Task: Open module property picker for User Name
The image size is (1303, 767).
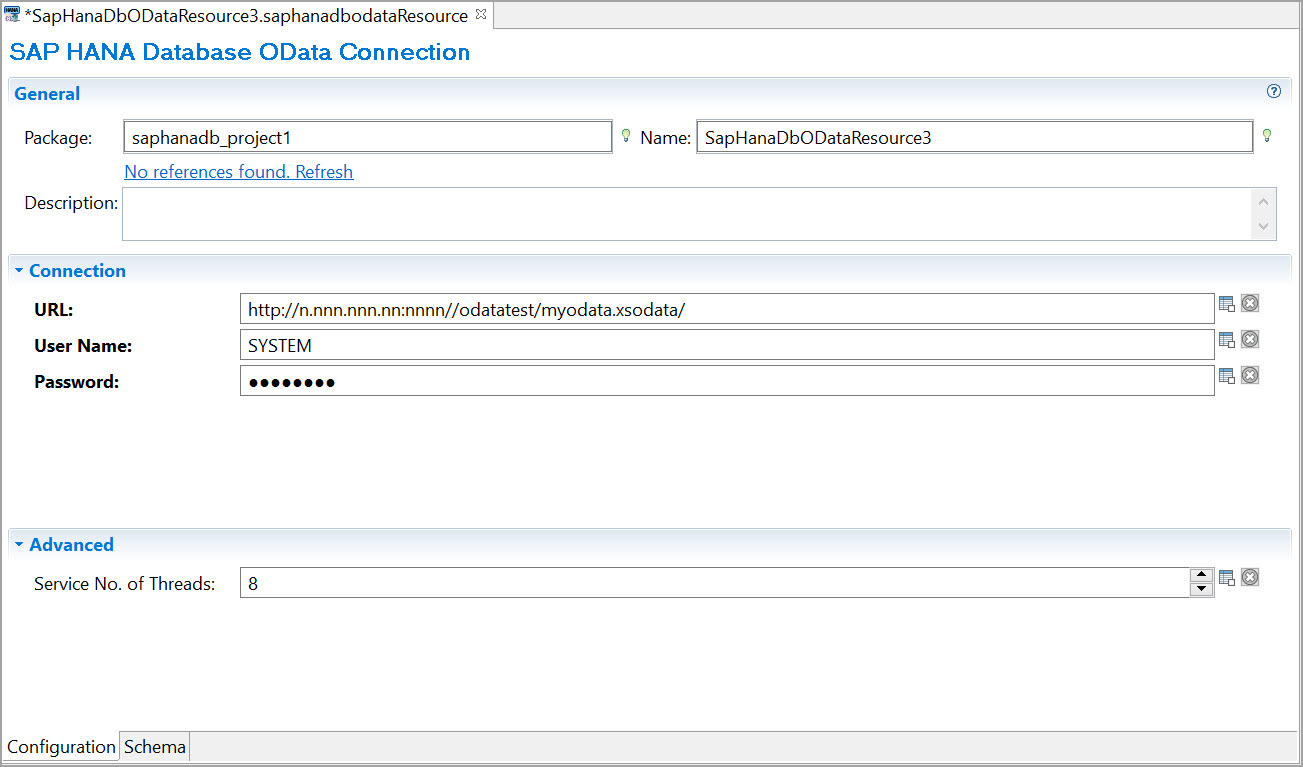Action: pos(1227,340)
